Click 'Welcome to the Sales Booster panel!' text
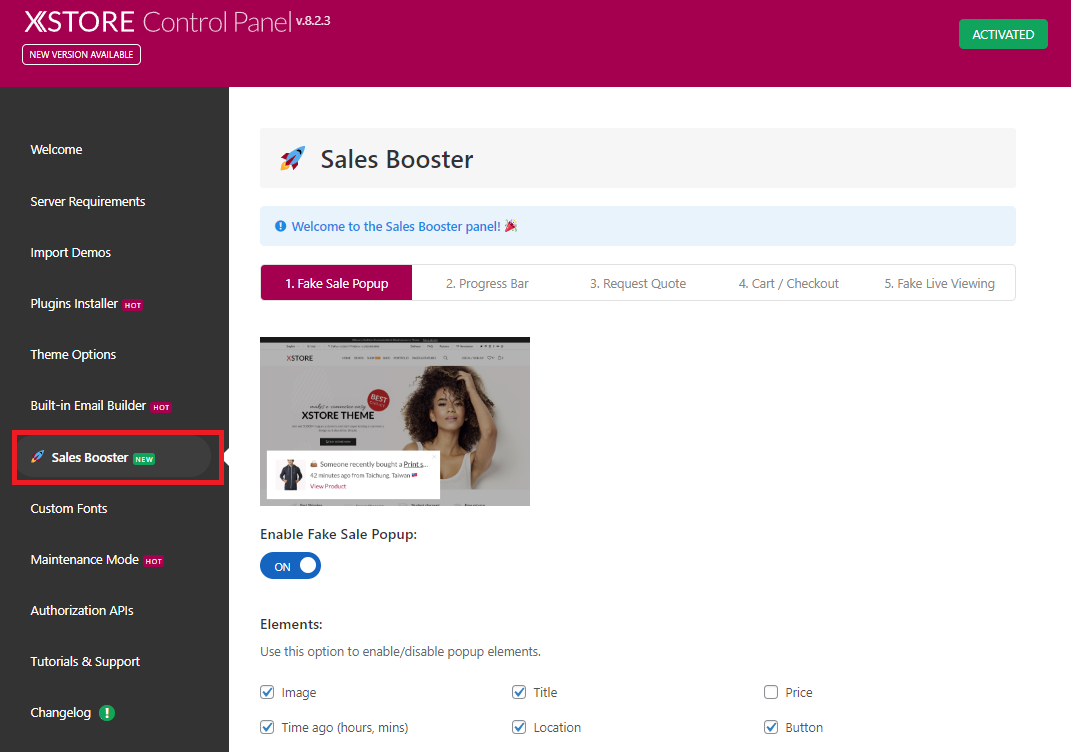 click(395, 226)
